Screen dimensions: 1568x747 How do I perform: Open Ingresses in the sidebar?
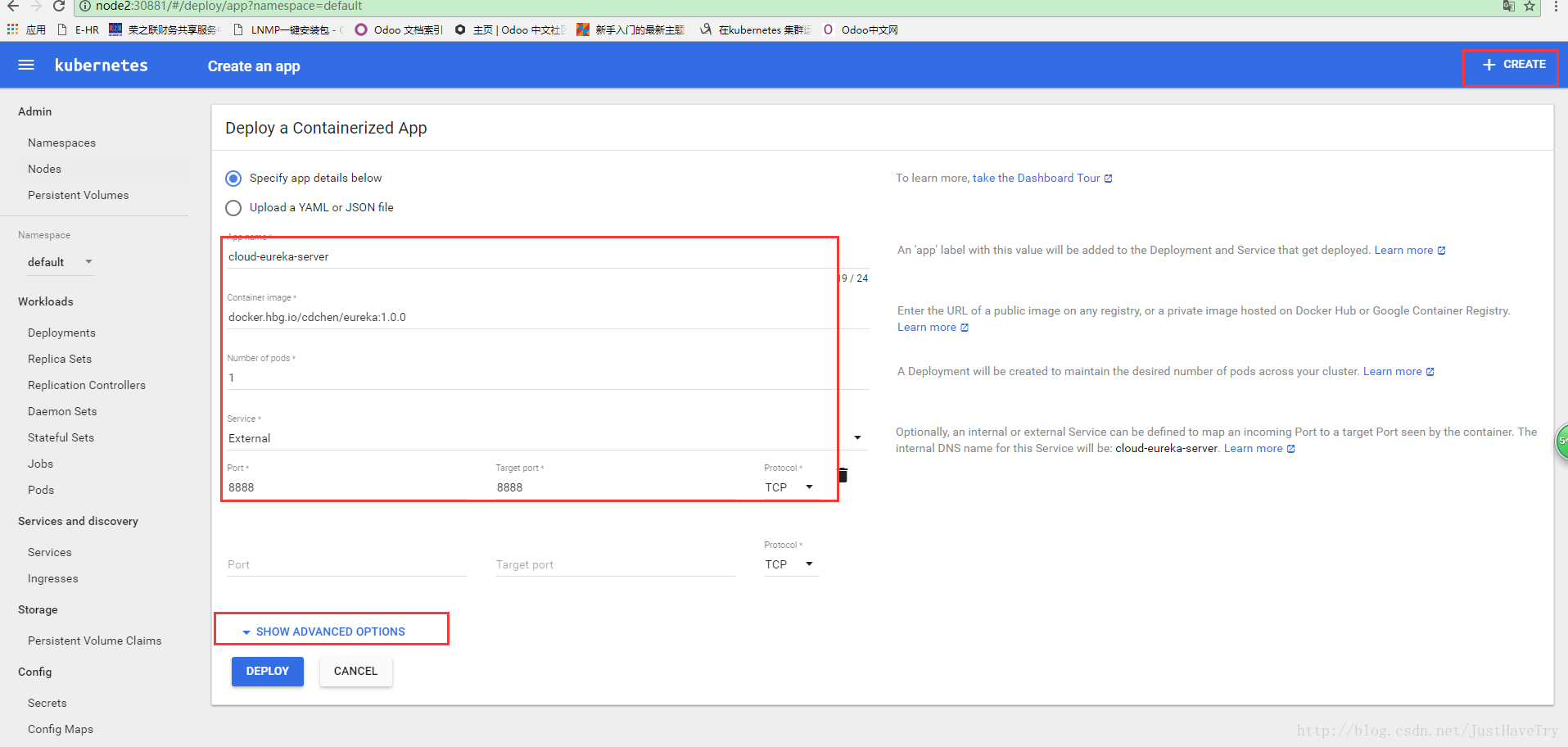(52, 578)
